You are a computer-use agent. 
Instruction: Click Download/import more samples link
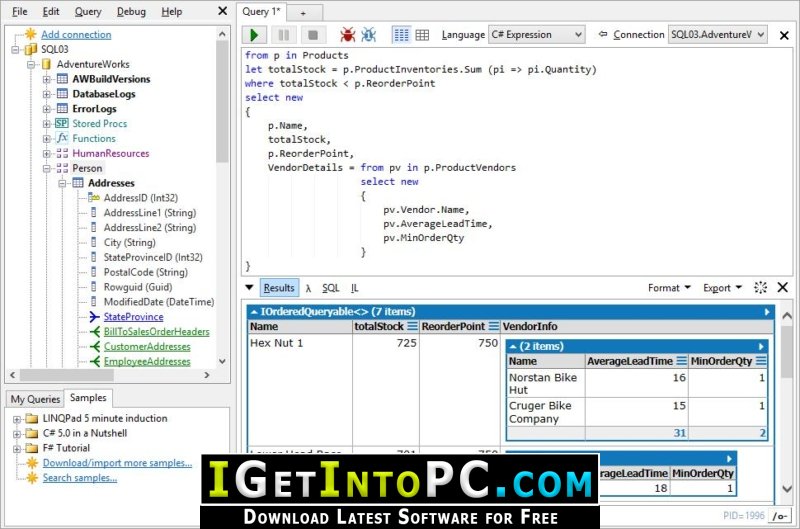(116, 463)
